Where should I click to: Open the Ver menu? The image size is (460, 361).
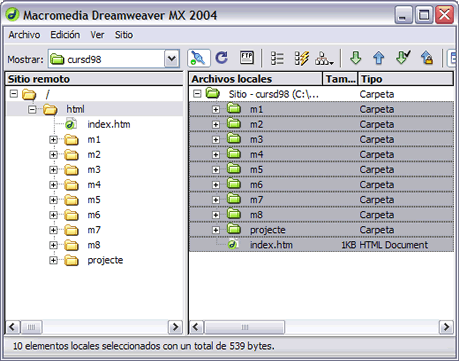tap(97, 35)
